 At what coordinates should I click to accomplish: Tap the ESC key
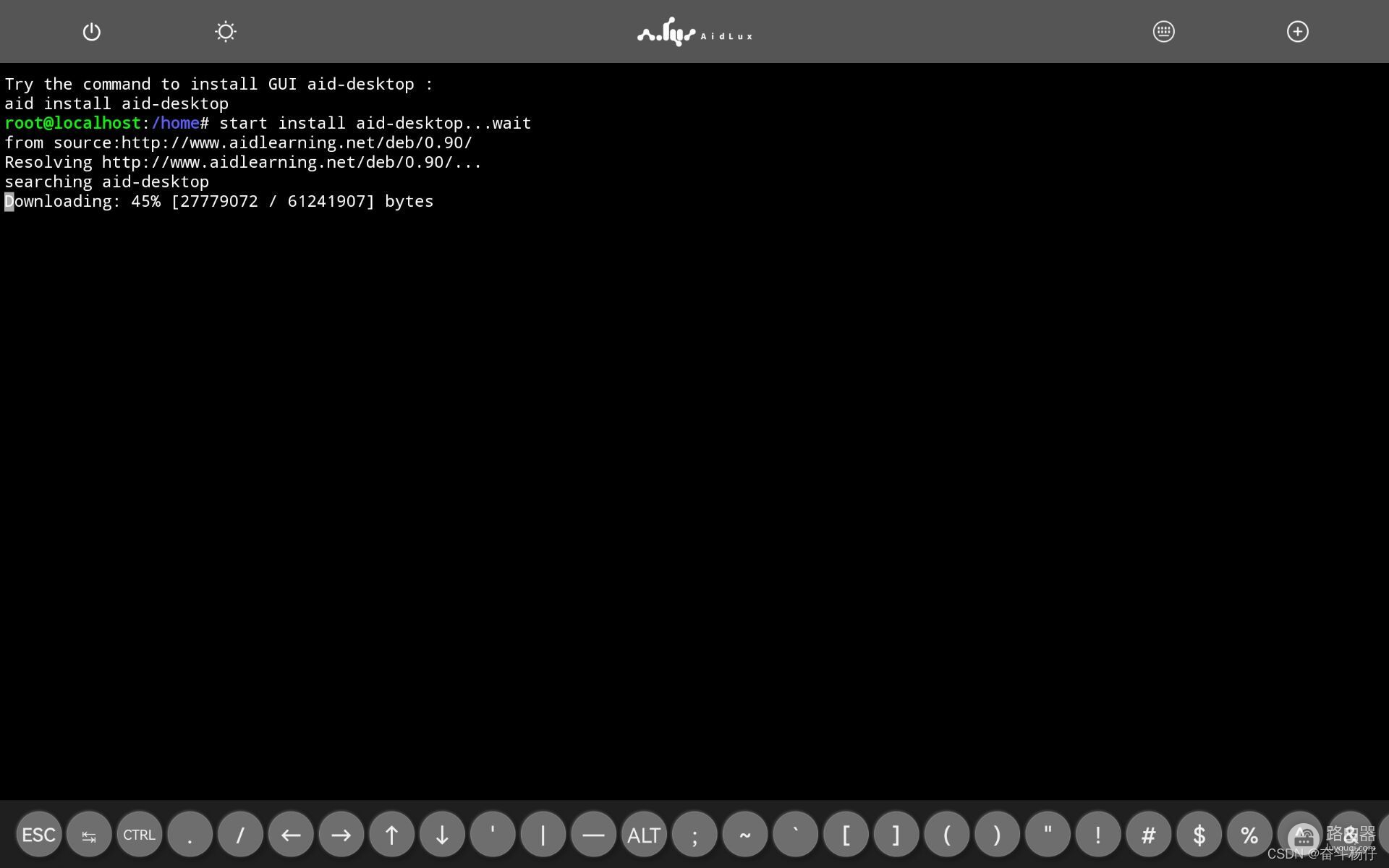[39, 835]
